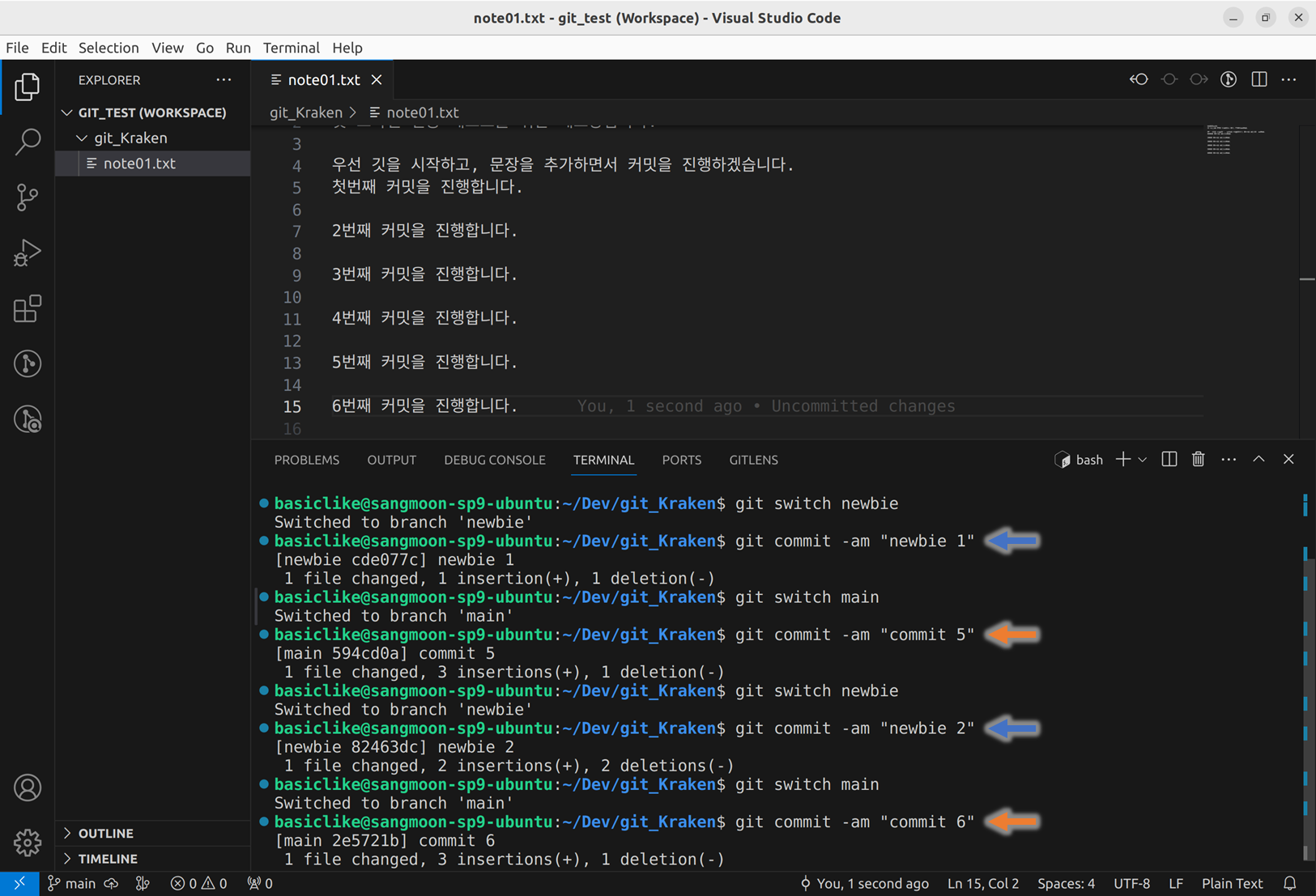
Task: Open notifications bell icon
Action: 1290,884
